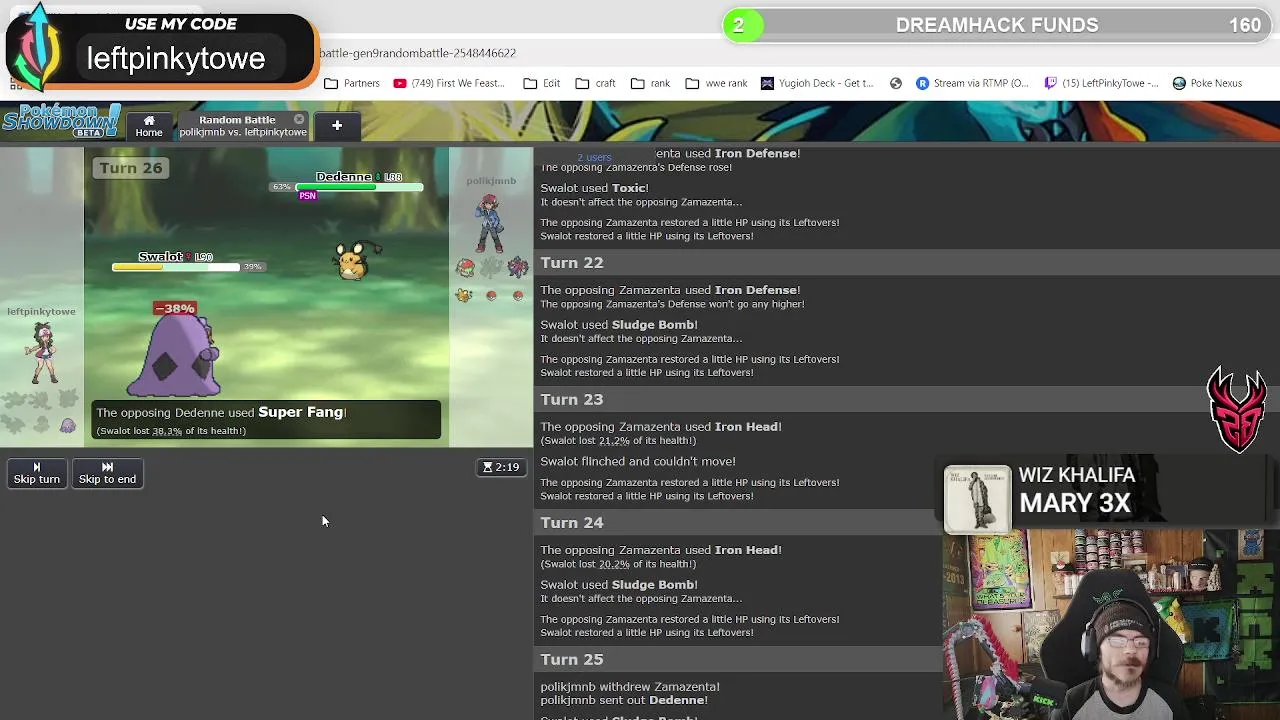
Task: Open the First We Feast YouTube bookmark
Action: (449, 83)
